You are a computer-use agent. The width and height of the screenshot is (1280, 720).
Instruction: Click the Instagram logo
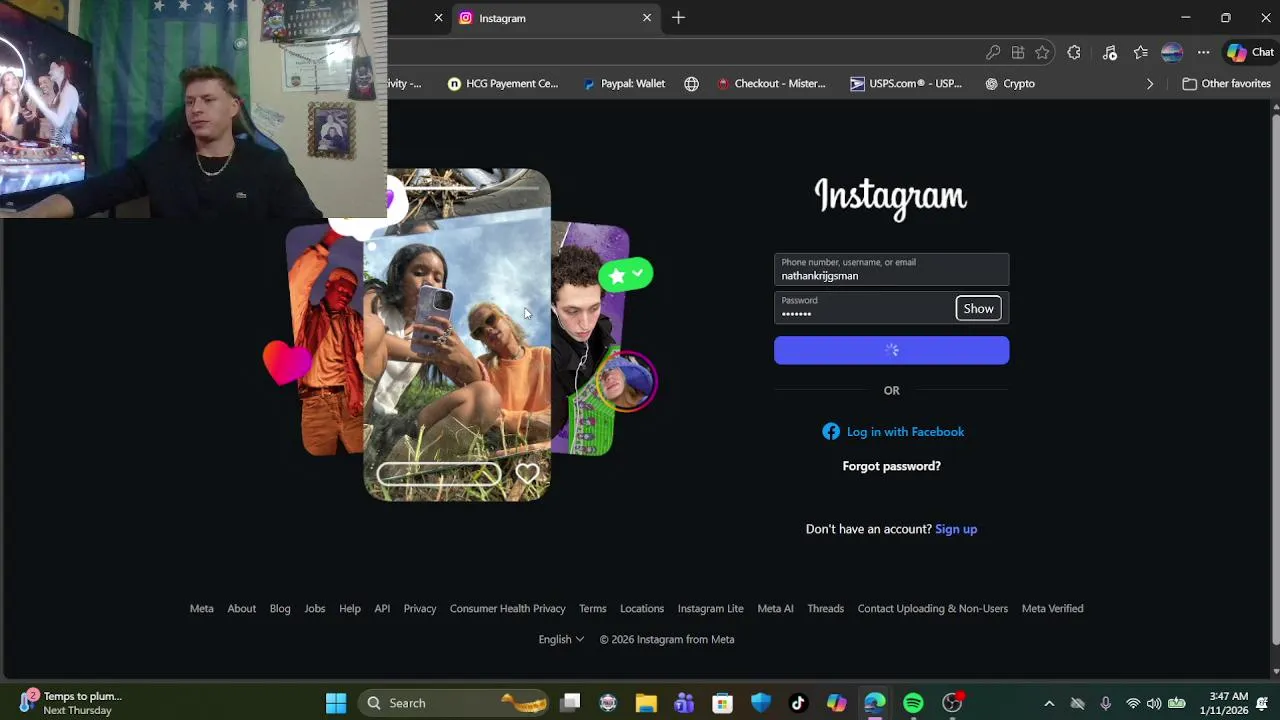(891, 198)
